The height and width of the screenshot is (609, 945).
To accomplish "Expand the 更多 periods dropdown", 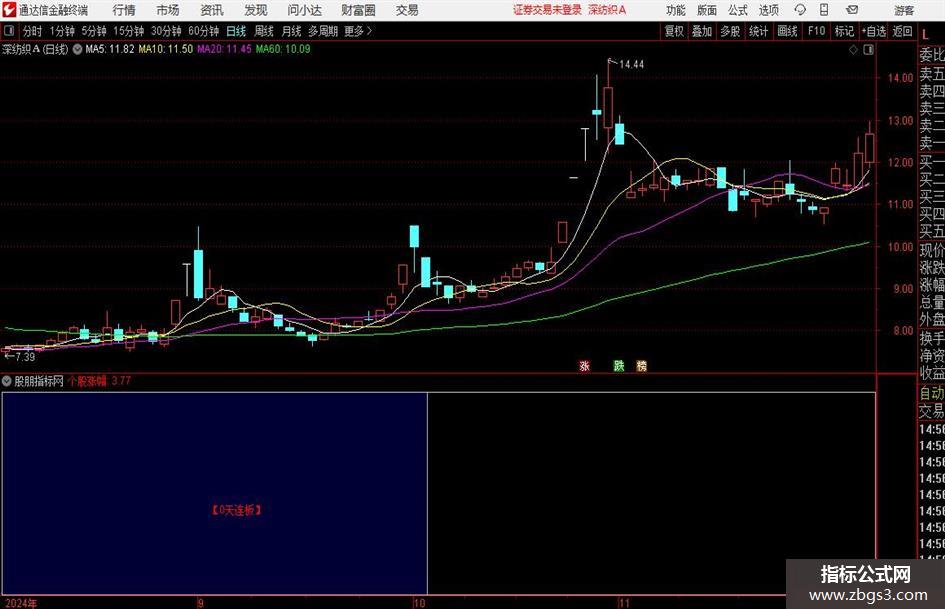I will [x=358, y=31].
